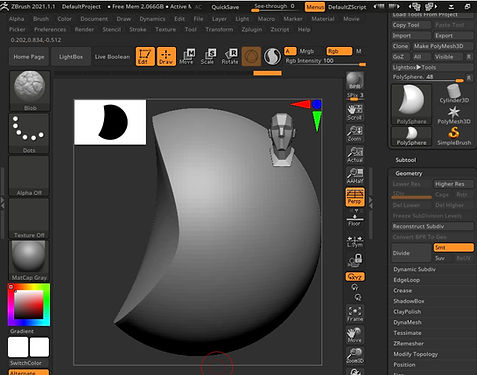Open the Texture Off selector

coord(29,218)
